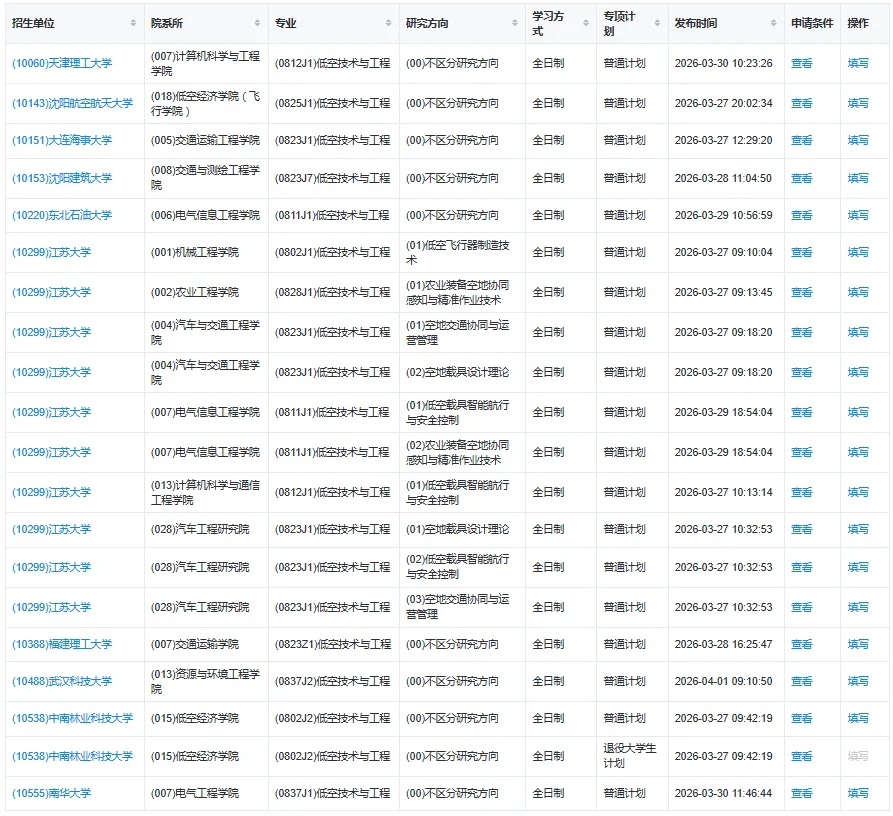Click 填写 for 天津理工大学 row
The height and width of the screenshot is (816, 893).
858,63
